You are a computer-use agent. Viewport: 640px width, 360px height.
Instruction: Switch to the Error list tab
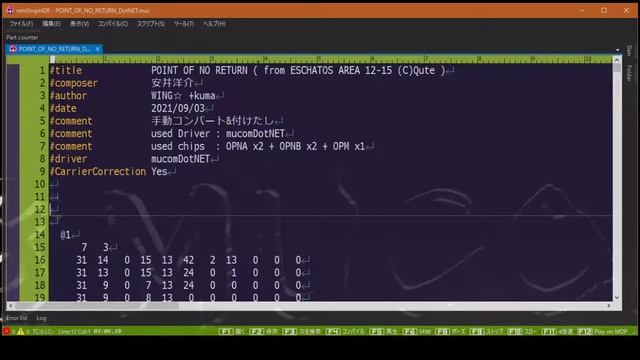[x=16, y=318]
